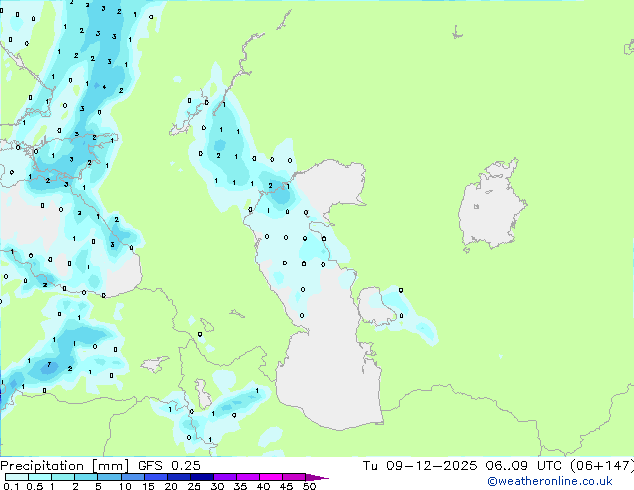Click the over-50 mm arrow tip of legend

(x=317, y=477)
